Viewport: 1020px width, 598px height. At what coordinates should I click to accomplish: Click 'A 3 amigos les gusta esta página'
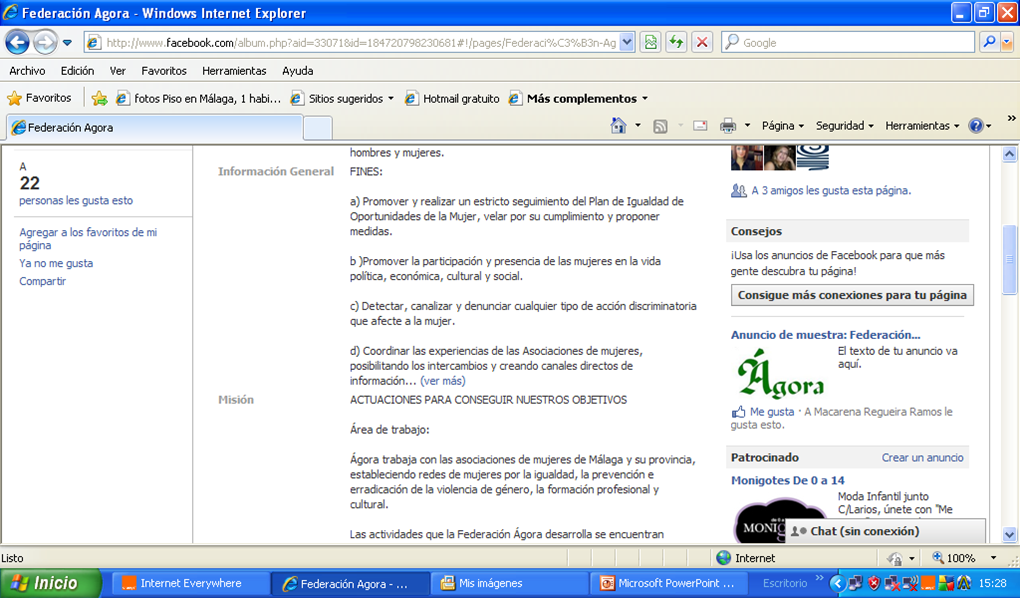click(x=831, y=191)
